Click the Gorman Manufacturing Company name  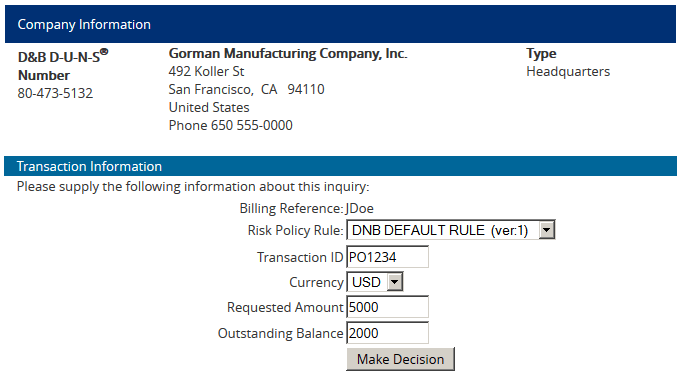(288, 53)
